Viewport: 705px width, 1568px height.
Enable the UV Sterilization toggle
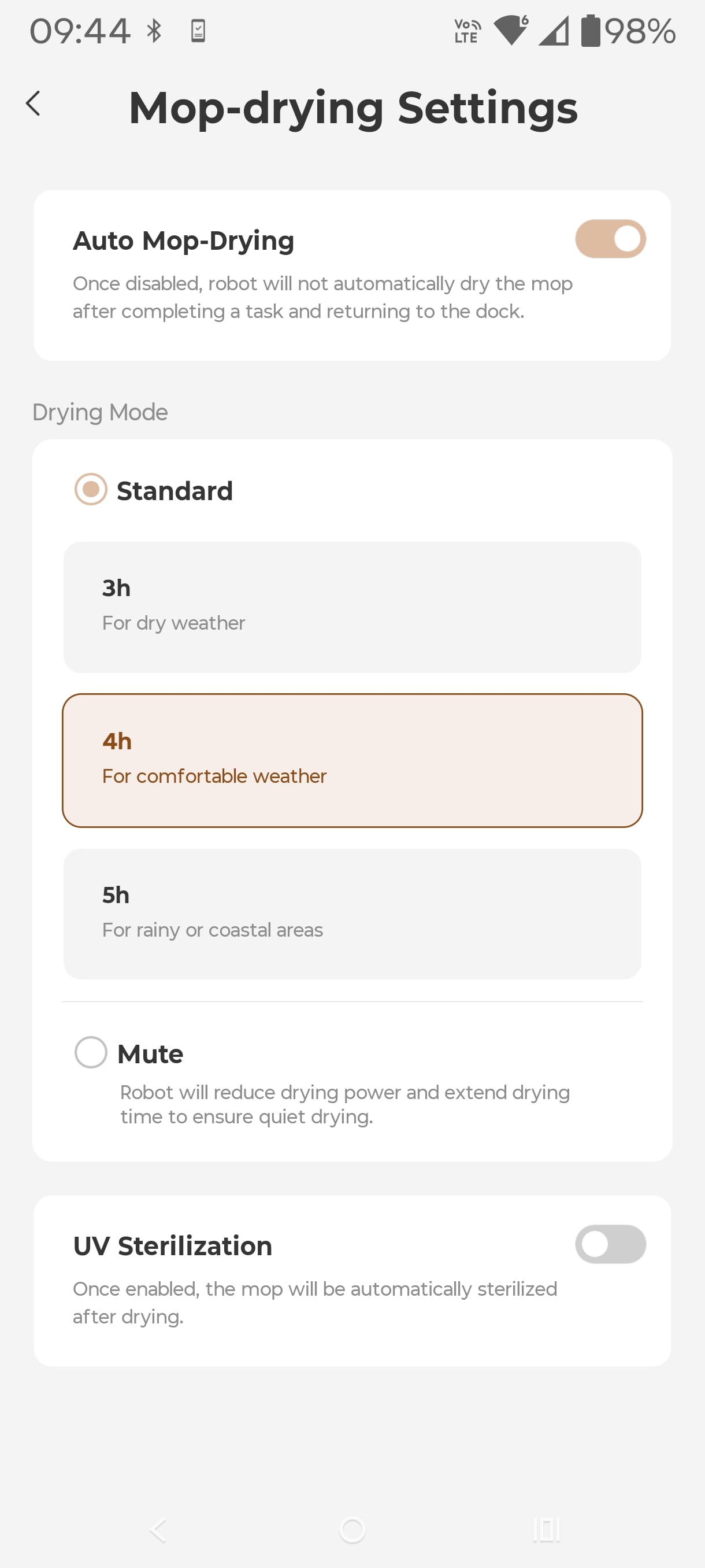tap(610, 1244)
